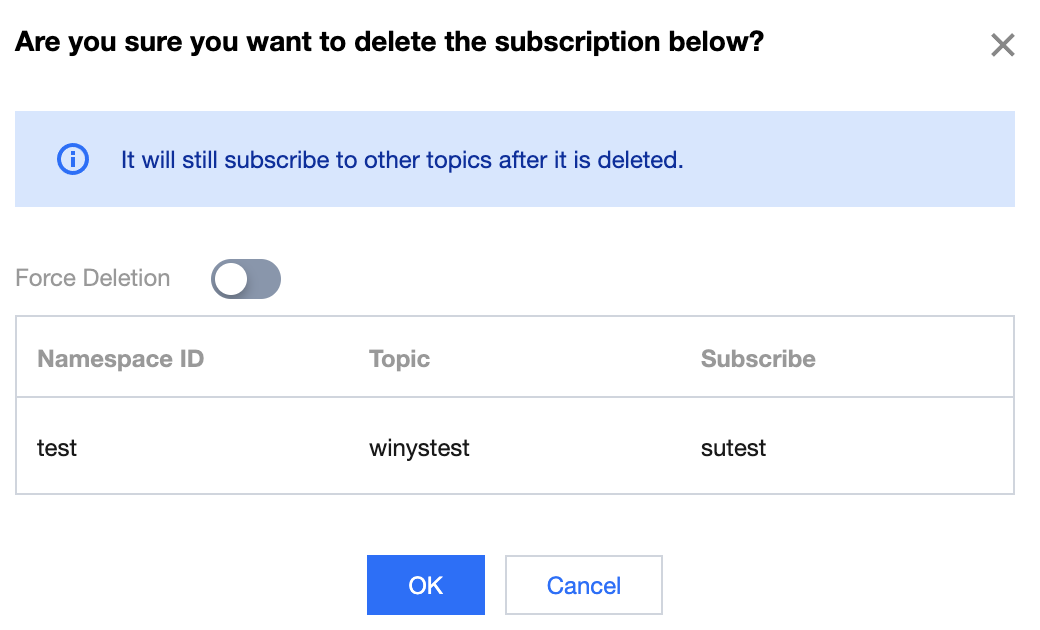Click the dialog title question text

click(389, 42)
